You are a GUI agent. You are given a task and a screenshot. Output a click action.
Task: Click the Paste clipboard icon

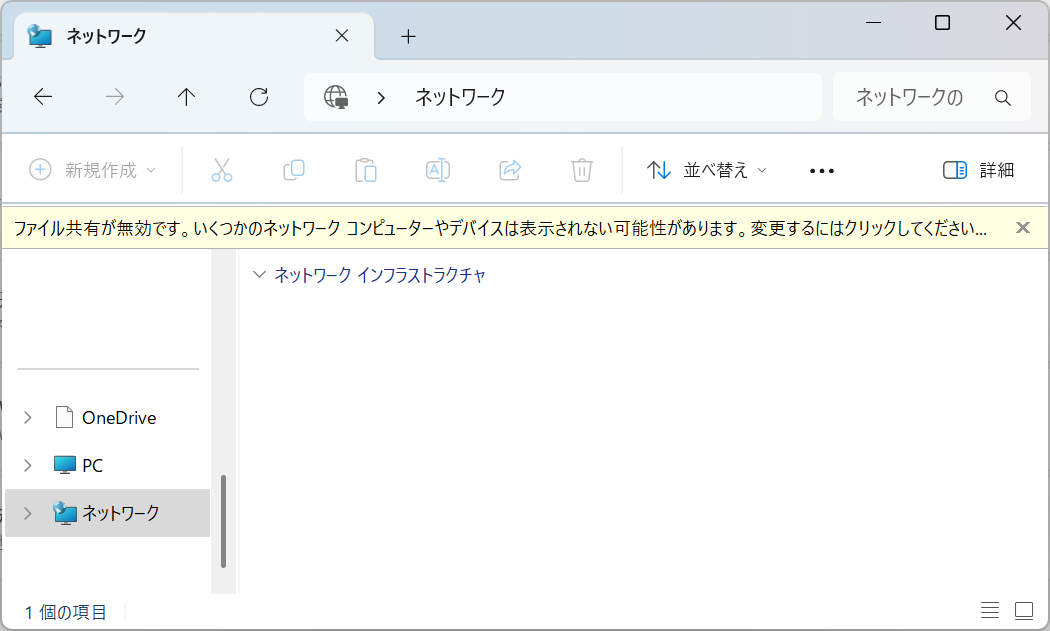[366, 170]
